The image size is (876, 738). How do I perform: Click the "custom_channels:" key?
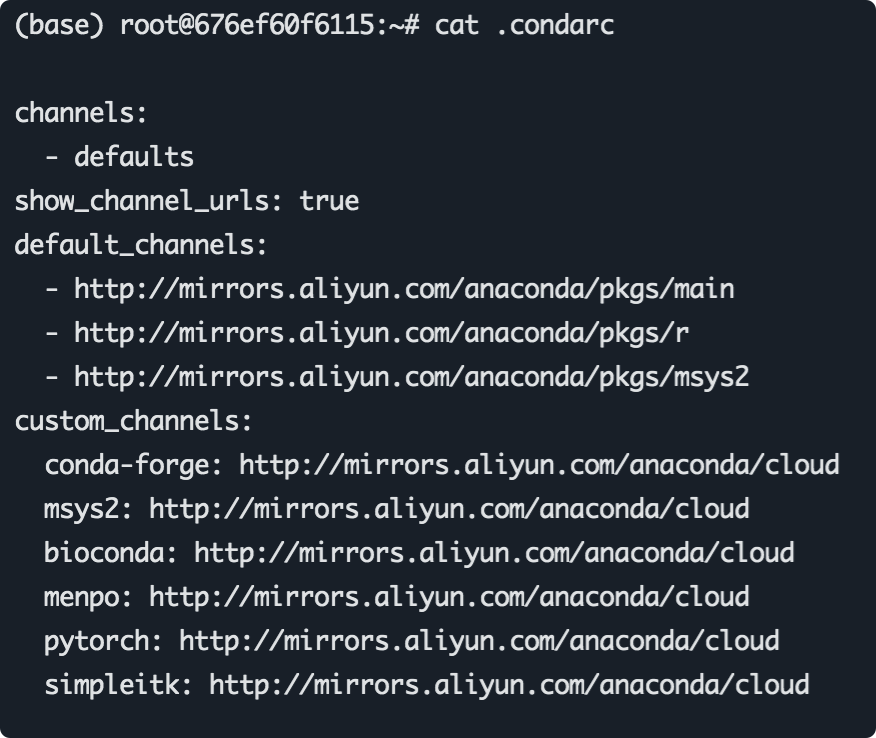[134, 421]
